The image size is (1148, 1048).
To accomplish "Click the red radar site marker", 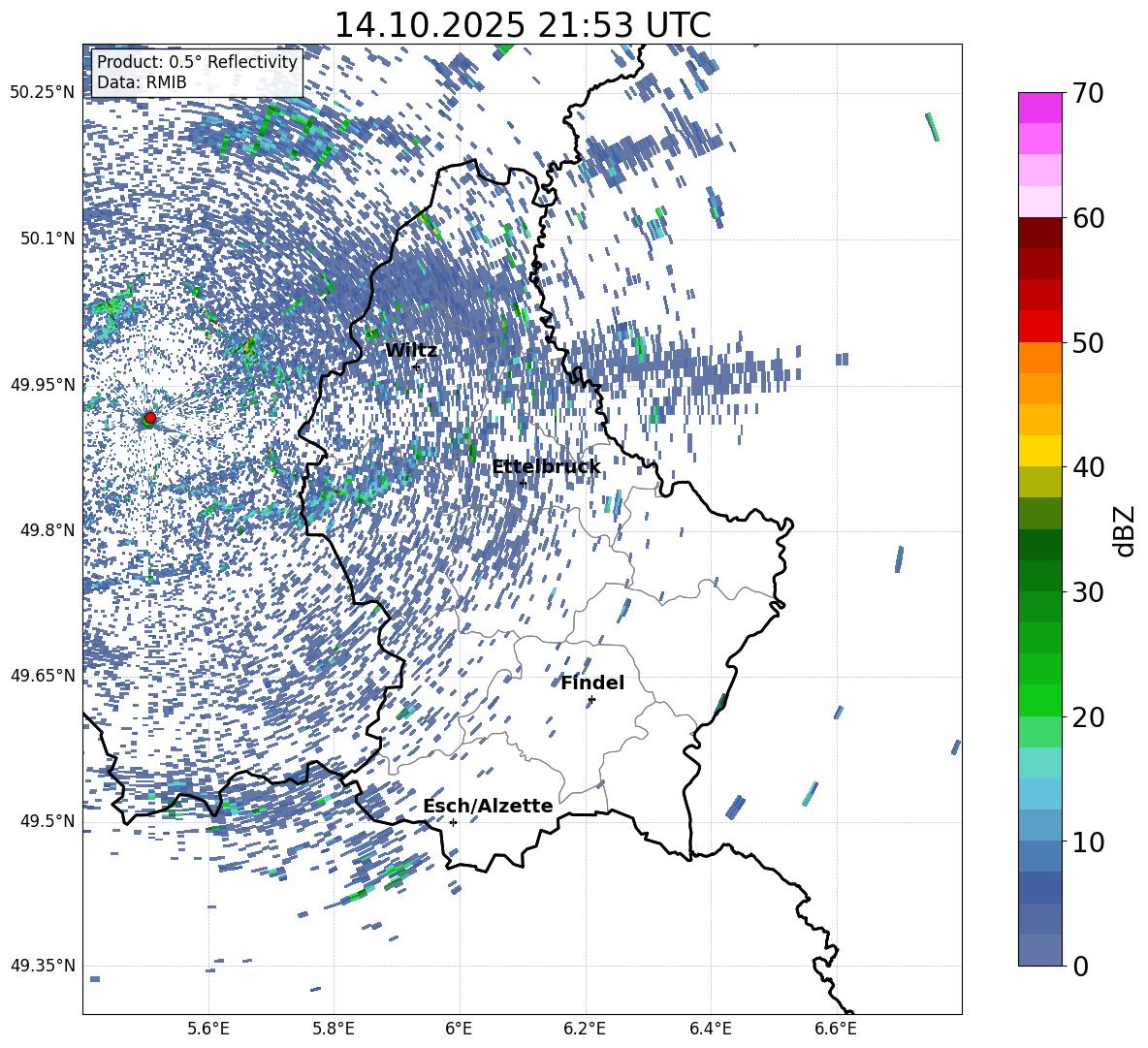I will pyautogui.click(x=150, y=417).
